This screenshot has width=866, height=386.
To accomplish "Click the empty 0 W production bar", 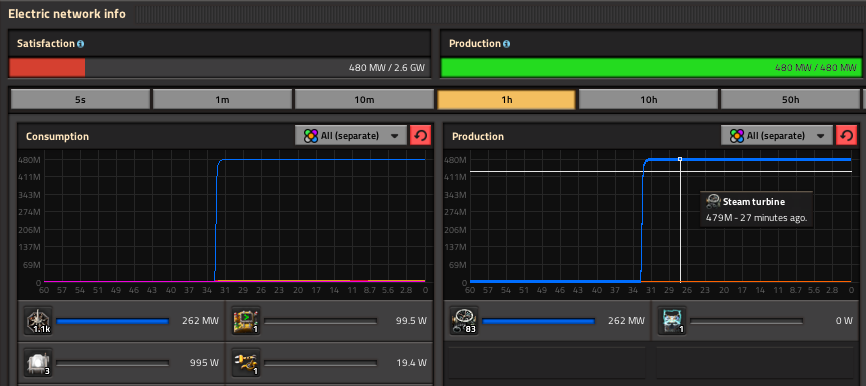I will pyautogui.click(x=746, y=321).
